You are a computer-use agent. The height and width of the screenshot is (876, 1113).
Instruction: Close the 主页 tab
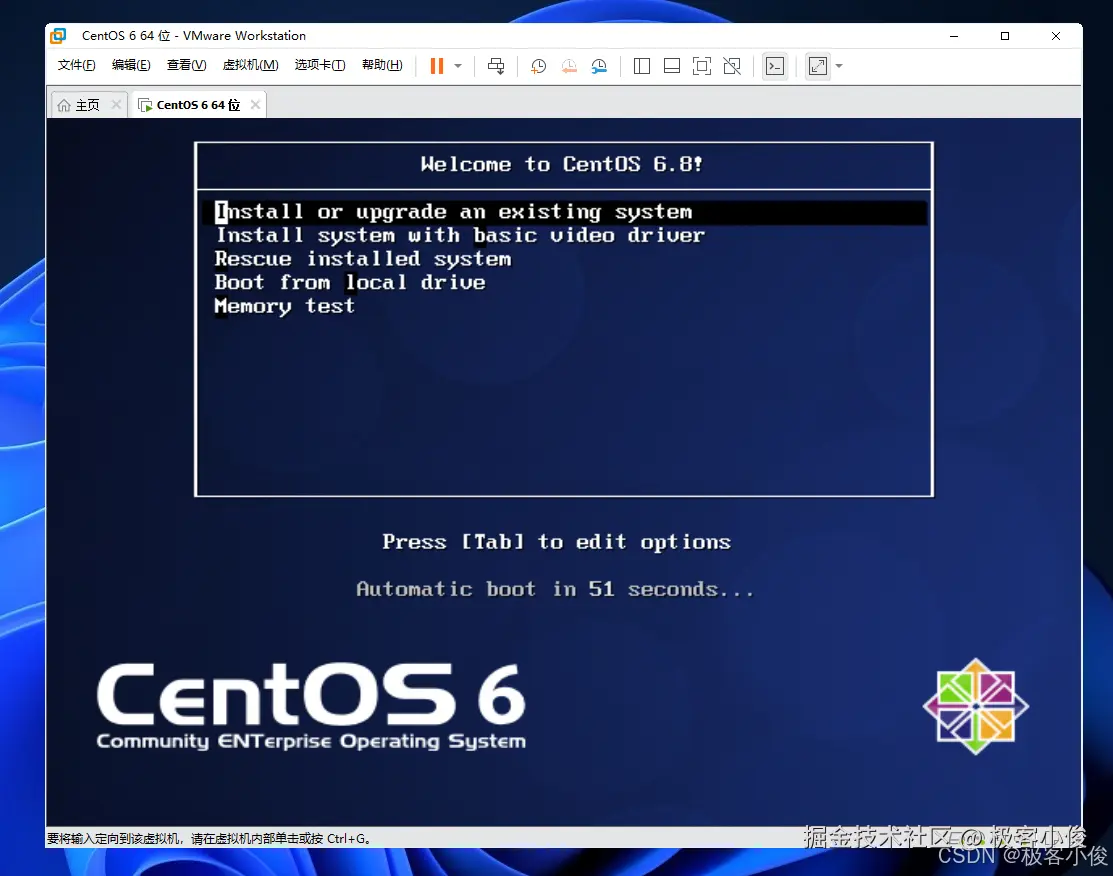click(116, 104)
